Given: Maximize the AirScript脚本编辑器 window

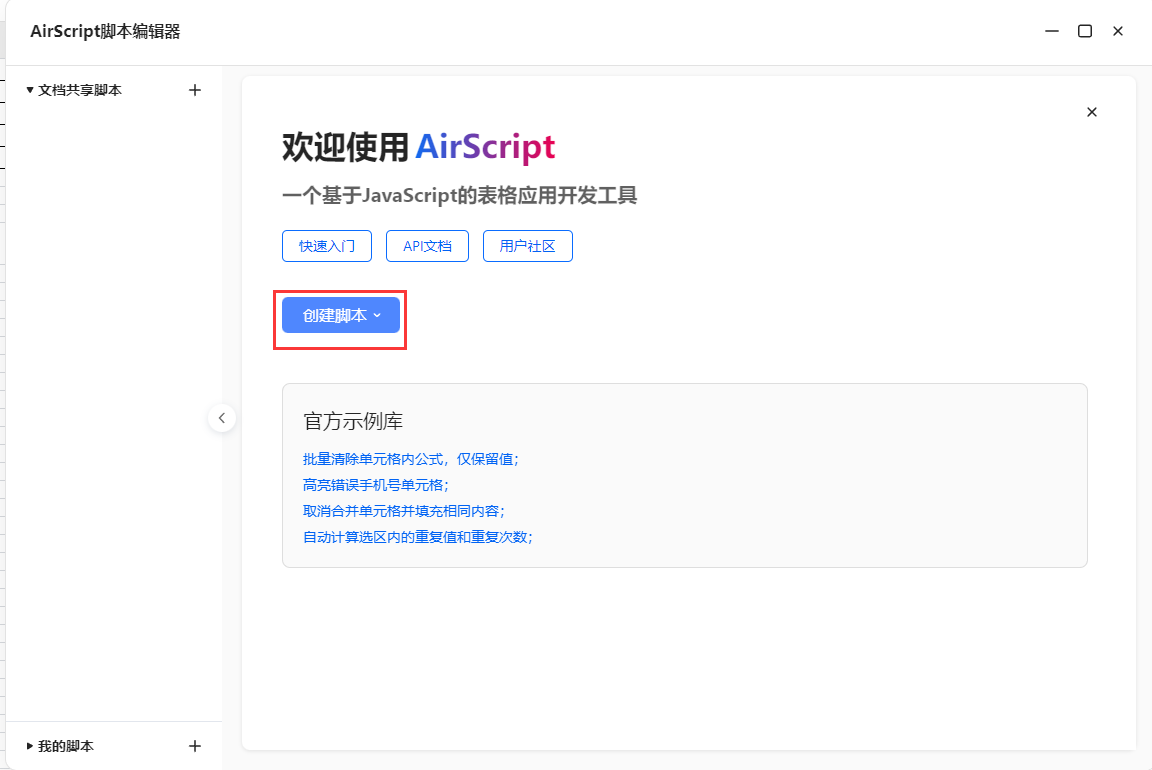Looking at the screenshot, I should tap(1084, 31).
